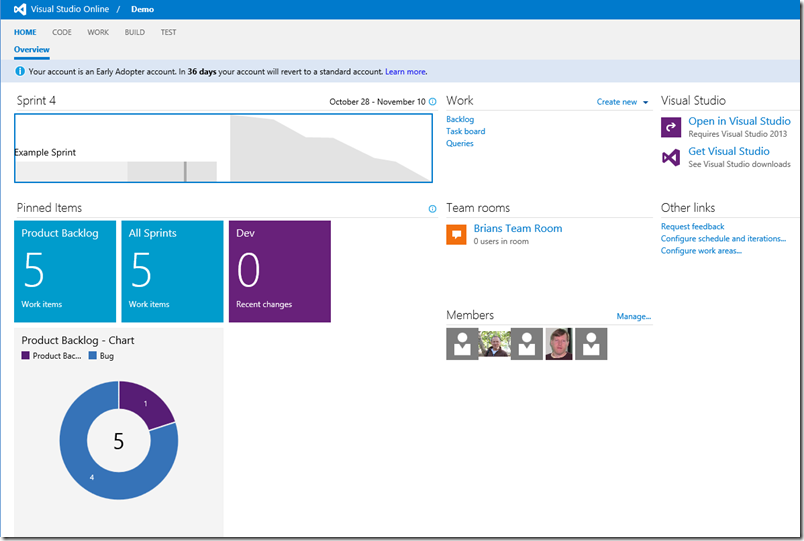This screenshot has height=541, width=804.
Task: Click the orange team room chat icon
Action: click(x=456, y=234)
